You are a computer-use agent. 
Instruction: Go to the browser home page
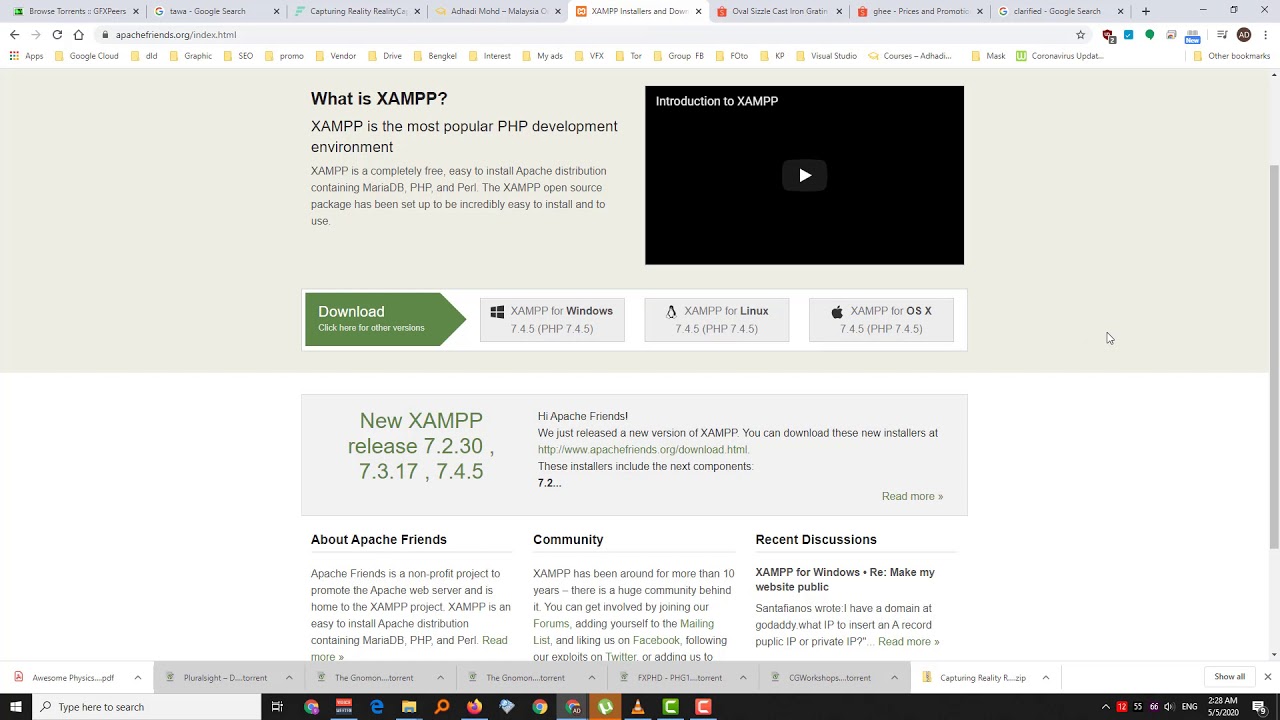(78, 35)
